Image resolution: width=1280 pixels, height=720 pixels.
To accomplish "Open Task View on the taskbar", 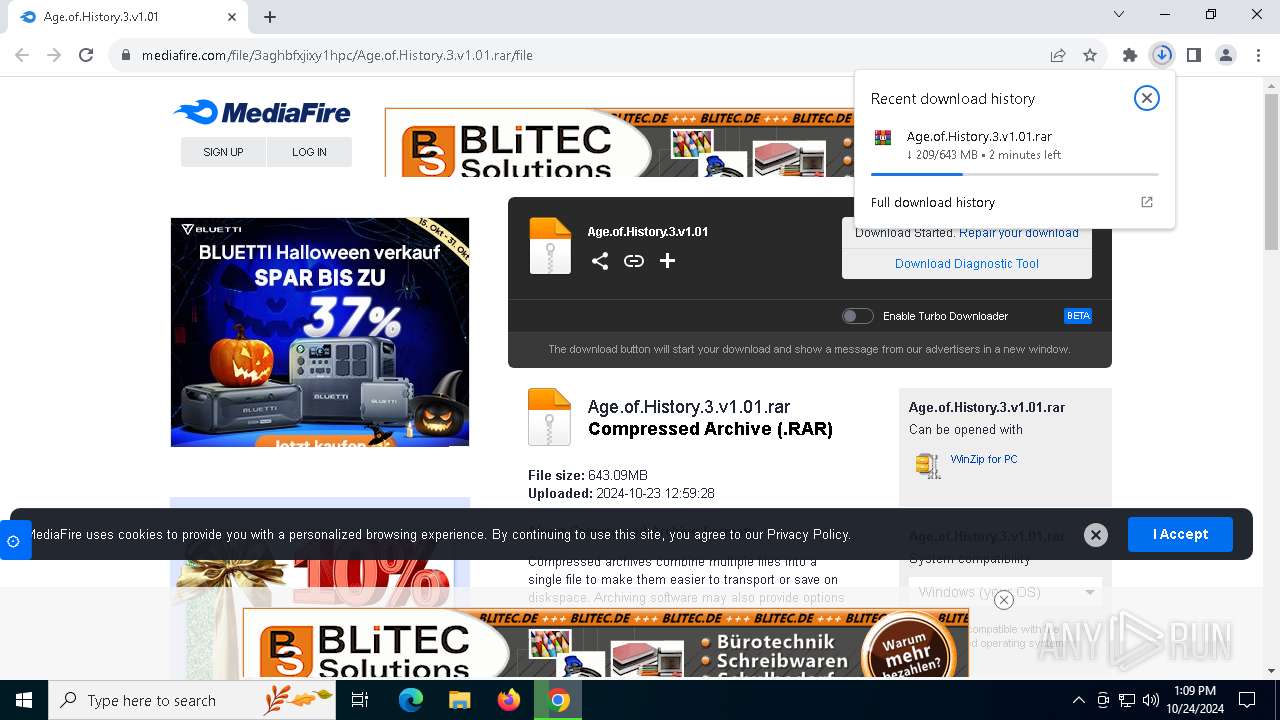I will point(360,700).
